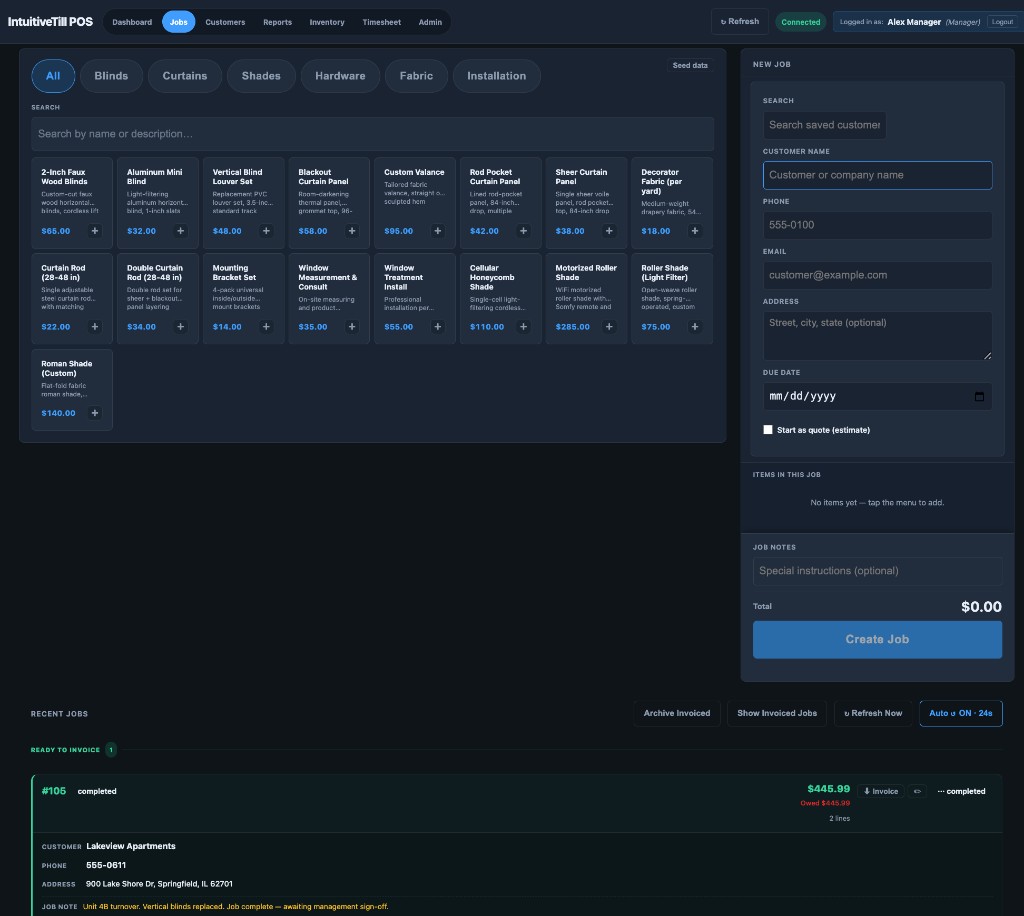1024x916 pixels.
Task: Click the Create Job button
Action: pos(877,639)
